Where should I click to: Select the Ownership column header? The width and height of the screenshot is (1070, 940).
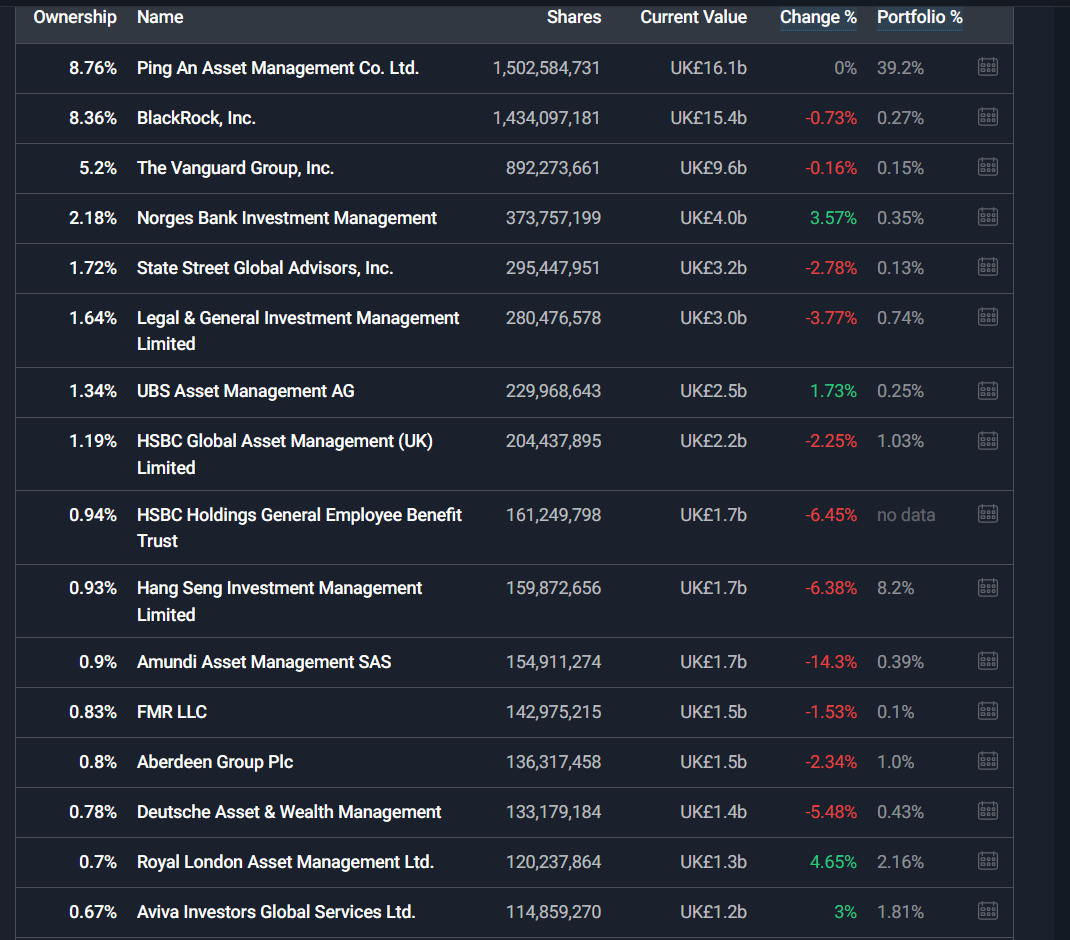(x=75, y=18)
